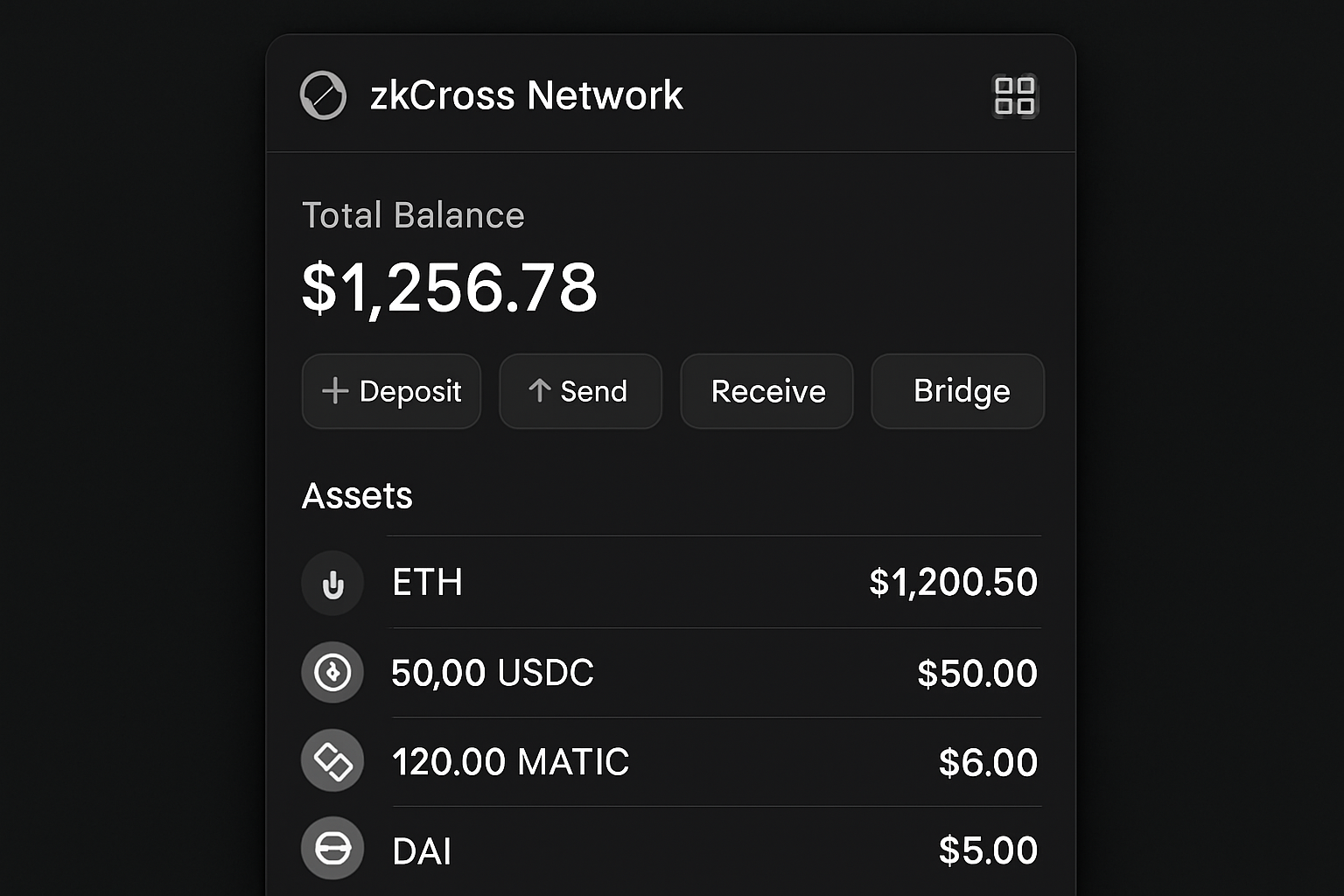Select the MATIC token icon
Screen dimensions: 1344x896
click(332, 760)
